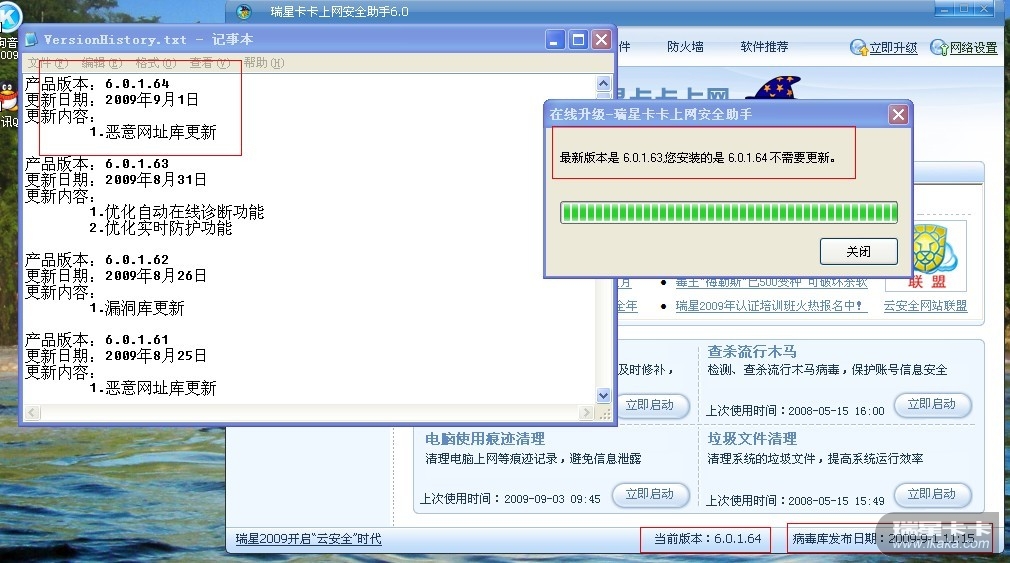Open the 查看(V) menu in Notepad

click(x=209, y=63)
